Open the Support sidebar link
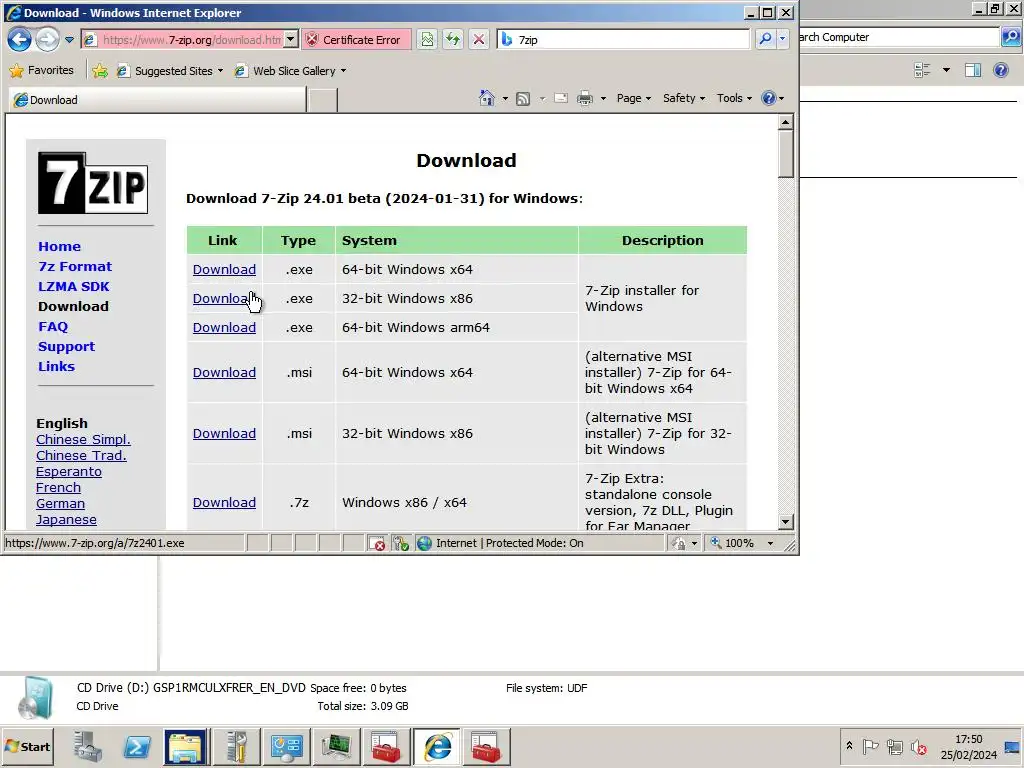Image resolution: width=1024 pixels, height=768 pixels. coord(67,347)
